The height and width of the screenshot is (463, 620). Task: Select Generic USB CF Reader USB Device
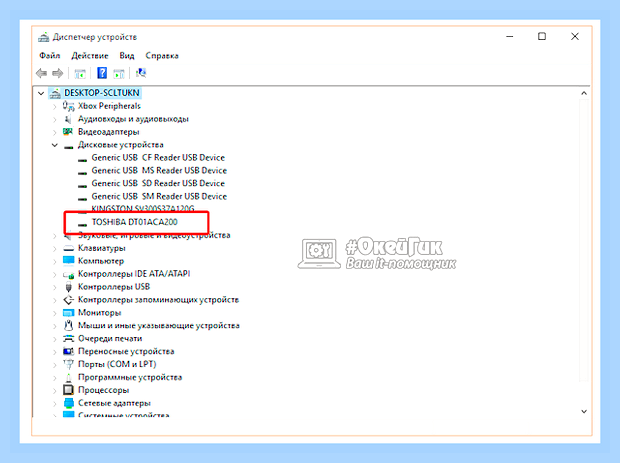point(158,157)
